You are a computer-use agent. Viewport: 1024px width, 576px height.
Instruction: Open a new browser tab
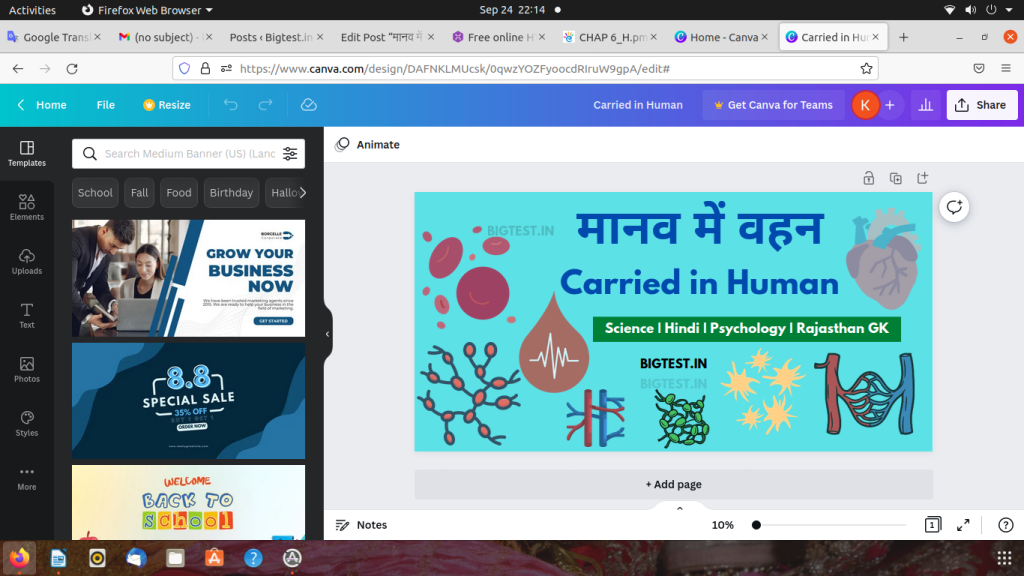tap(903, 37)
